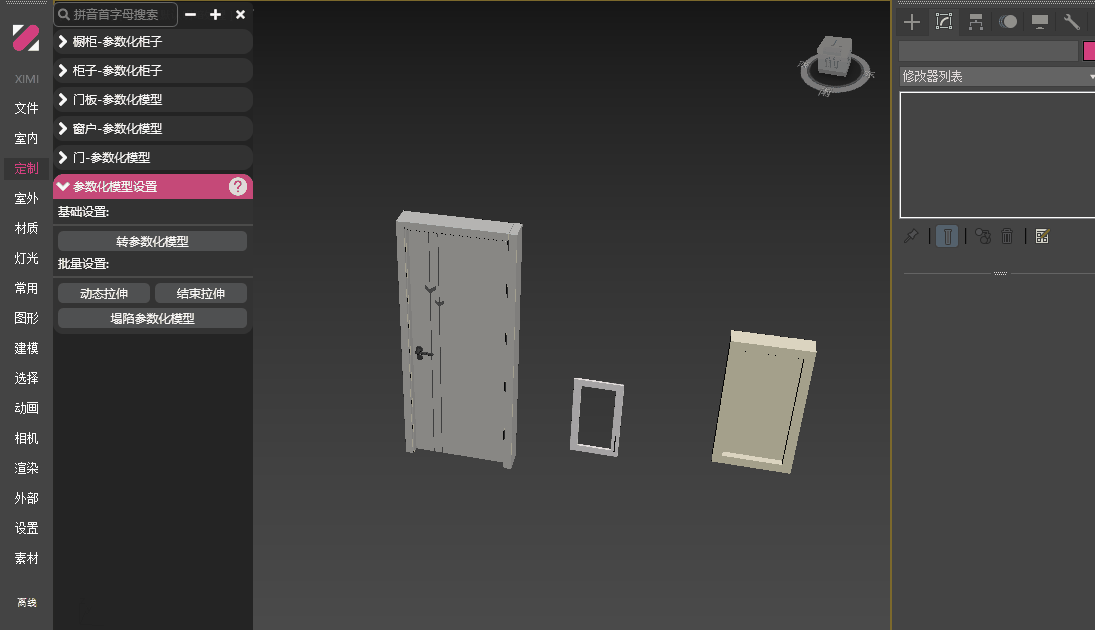1095x630 pixels.
Task: Click the 塌陷参数化模型 button
Action: click(152, 318)
